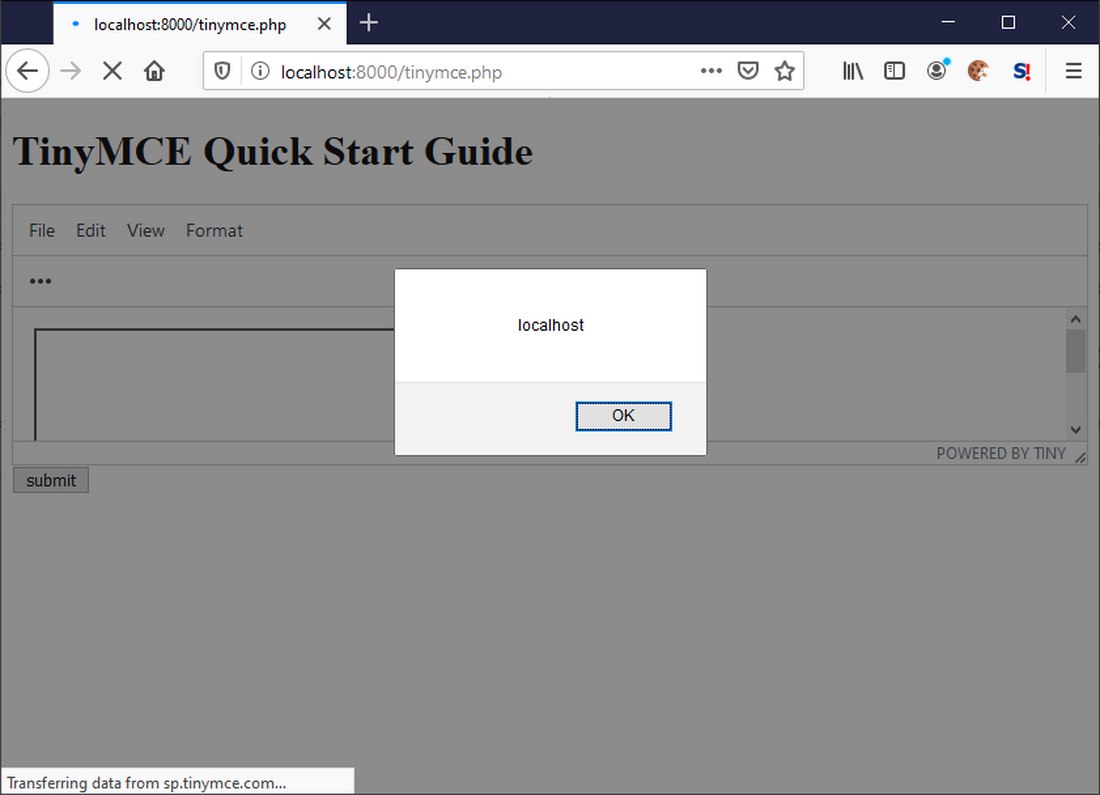The height and width of the screenshot is (795, 1100).
Task: Click the tracking protection shield icon
Action: pos(222,72)
